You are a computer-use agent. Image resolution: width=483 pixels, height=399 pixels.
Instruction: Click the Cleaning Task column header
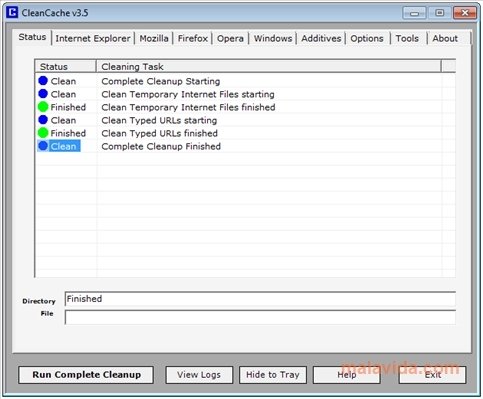(x=269, y=66)
